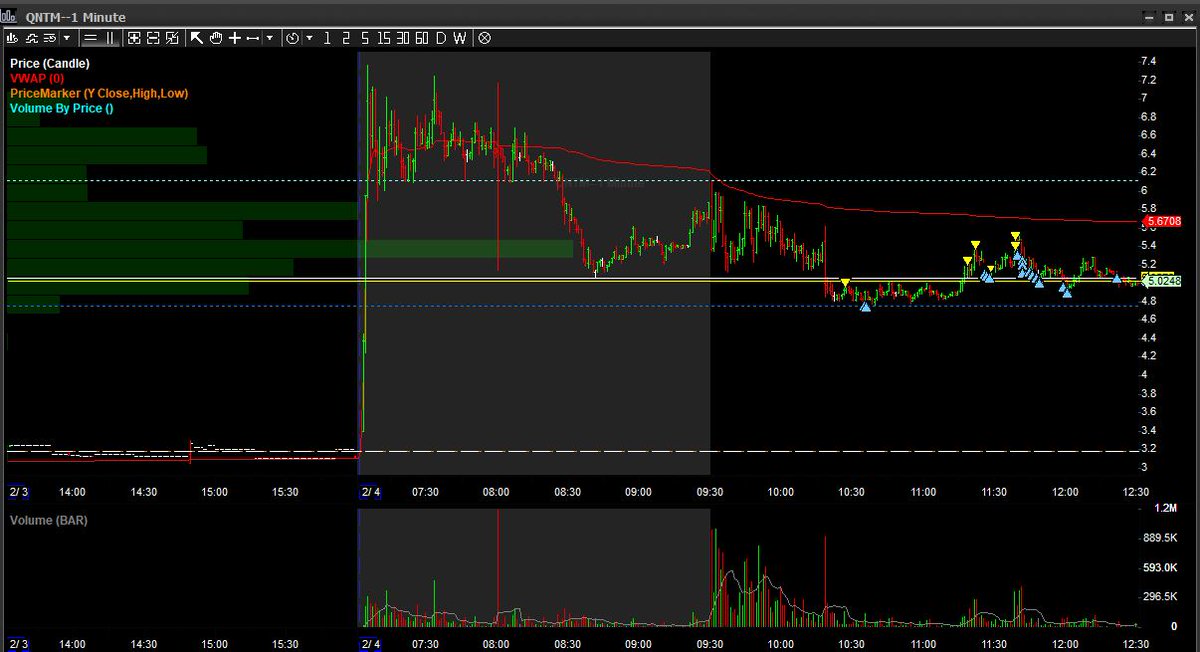Screen dimensions: 1200x652
Task: Switch chart to 1 minute interval
Action: [x=327, y=38]
